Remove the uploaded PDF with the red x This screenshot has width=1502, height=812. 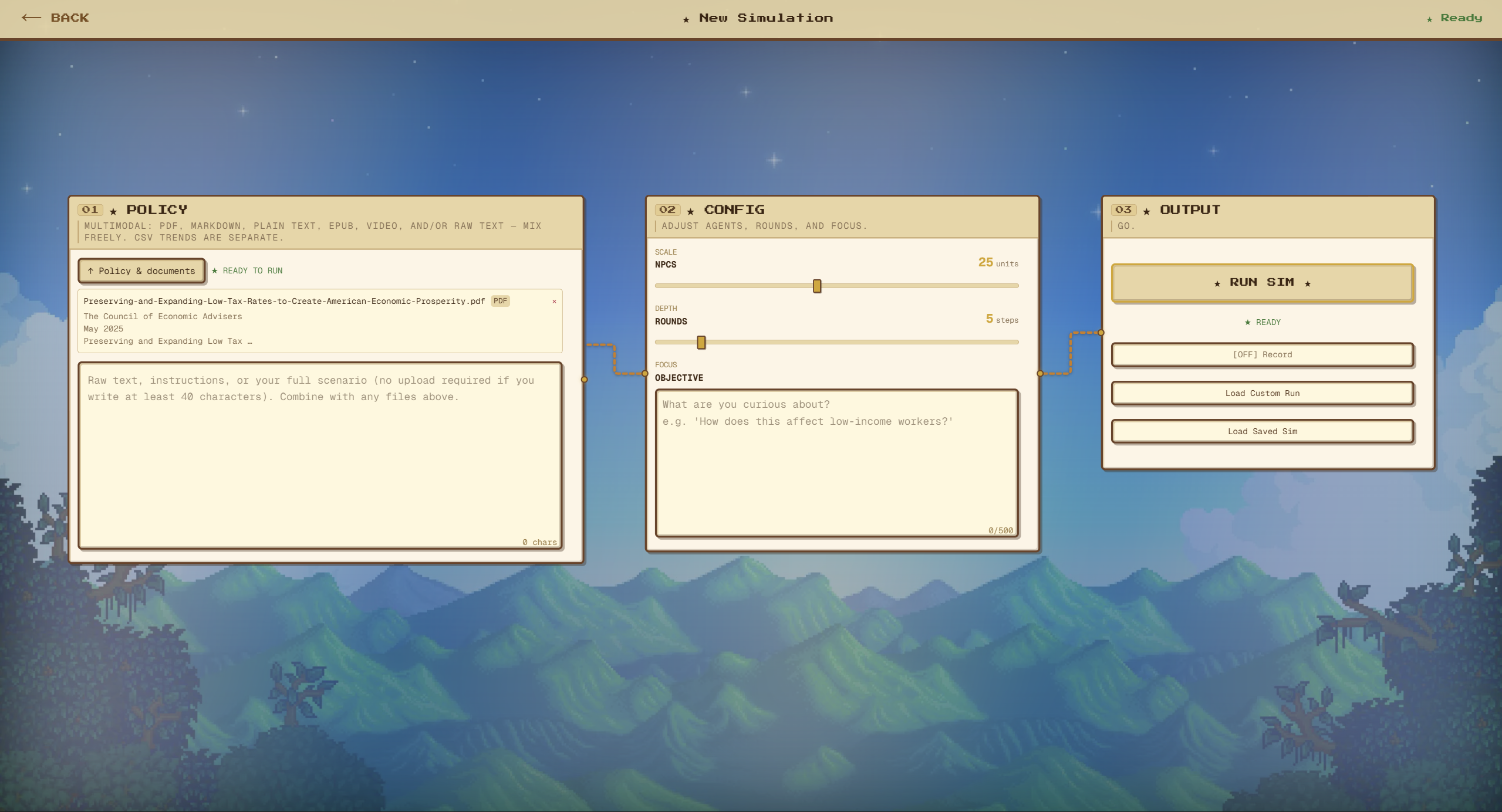[x=553, y=302]
